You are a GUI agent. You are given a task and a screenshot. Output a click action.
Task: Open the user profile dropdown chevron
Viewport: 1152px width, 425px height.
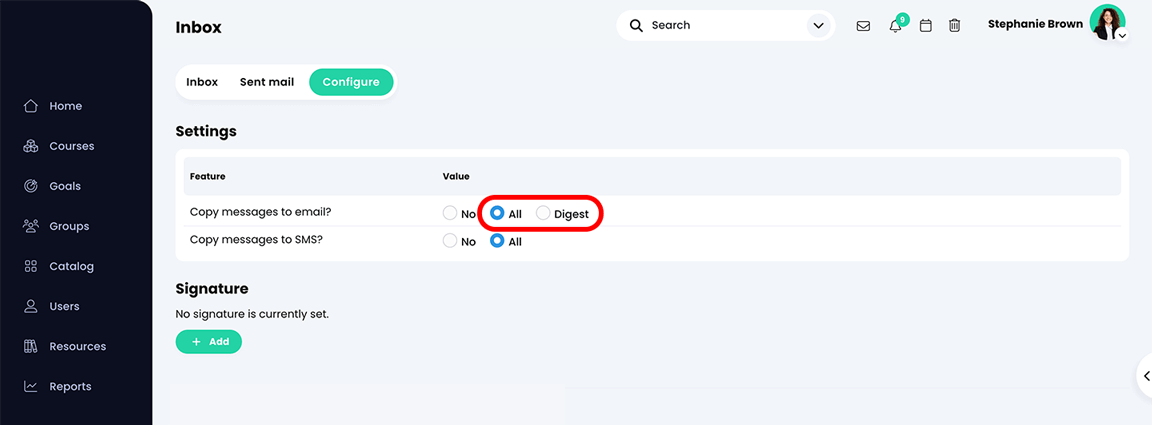pos(1122,35)
